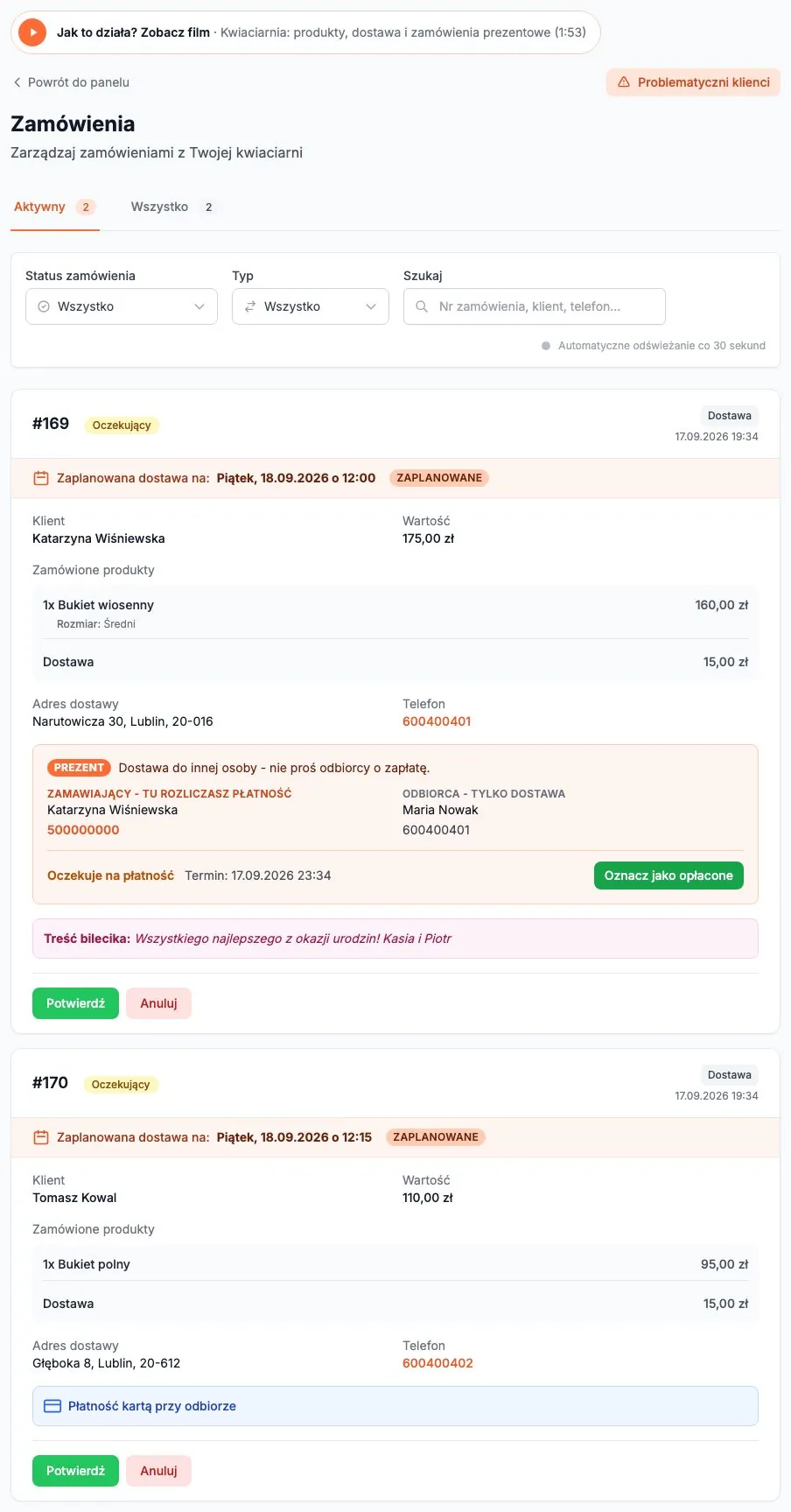The image size is (791, 1512).
Task: Click the PREZENT badge in order #169
Action: 79,768
